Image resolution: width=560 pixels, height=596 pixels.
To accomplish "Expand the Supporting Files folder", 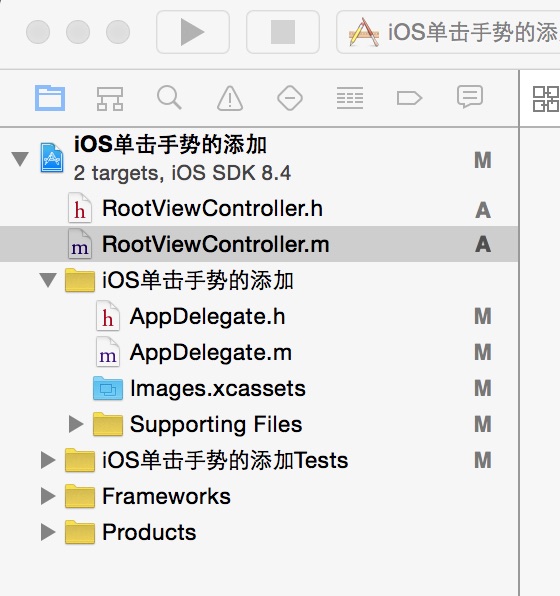I will 76,424.
